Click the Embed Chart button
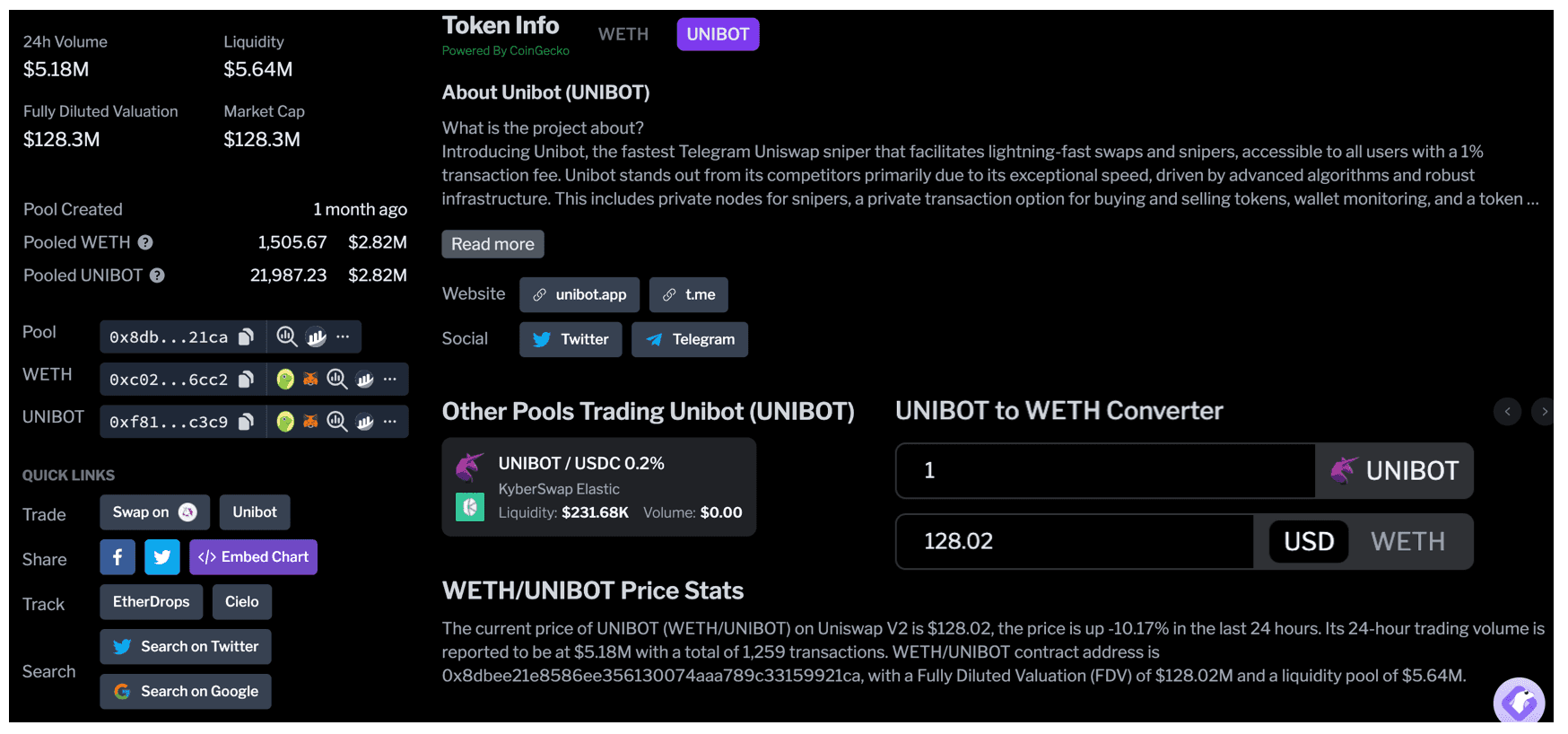The width and height of the screenshot is (1568, 734). (253, 557)
